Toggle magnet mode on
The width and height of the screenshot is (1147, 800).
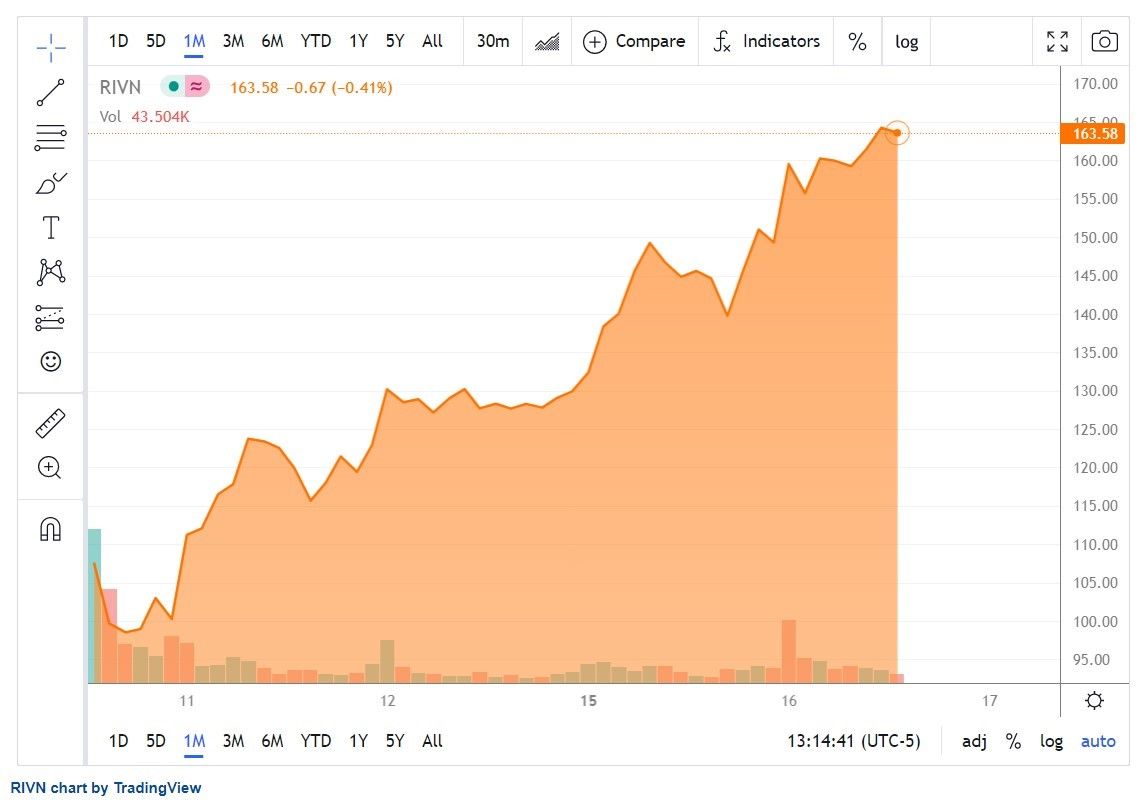click(50, 529)
